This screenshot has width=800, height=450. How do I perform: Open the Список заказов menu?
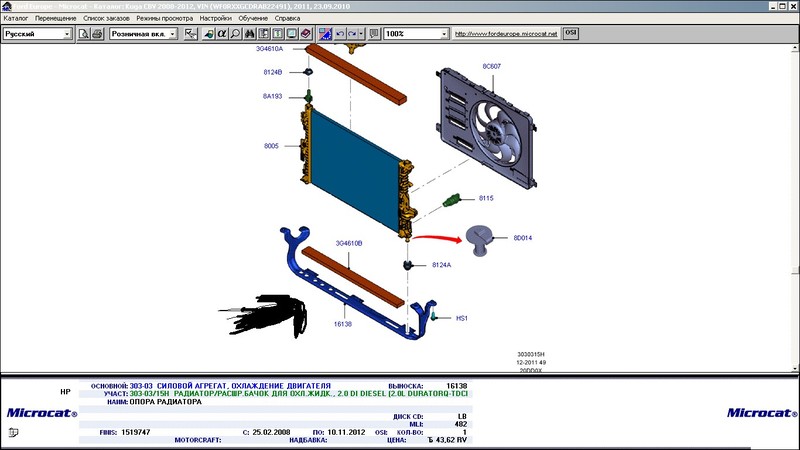point(106,18)
